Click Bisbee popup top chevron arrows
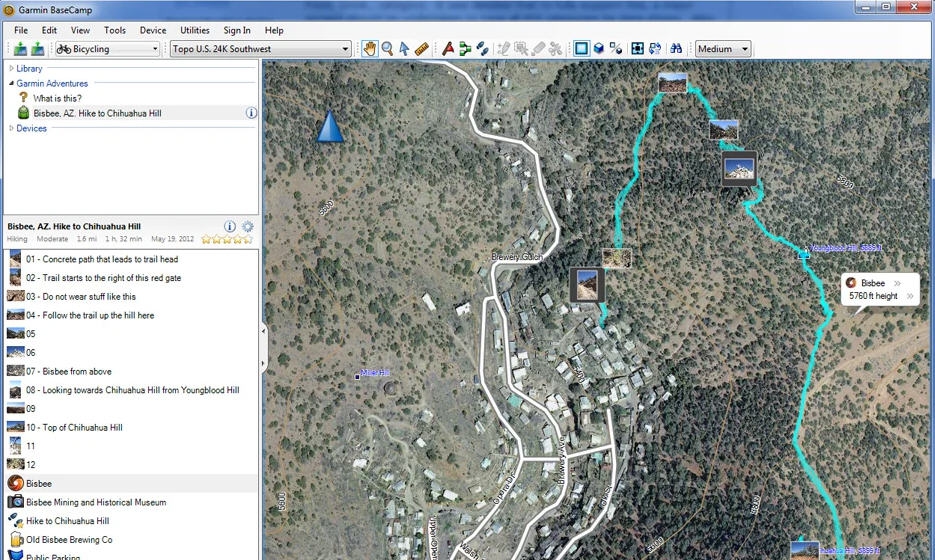 click(x=897, y=283)
